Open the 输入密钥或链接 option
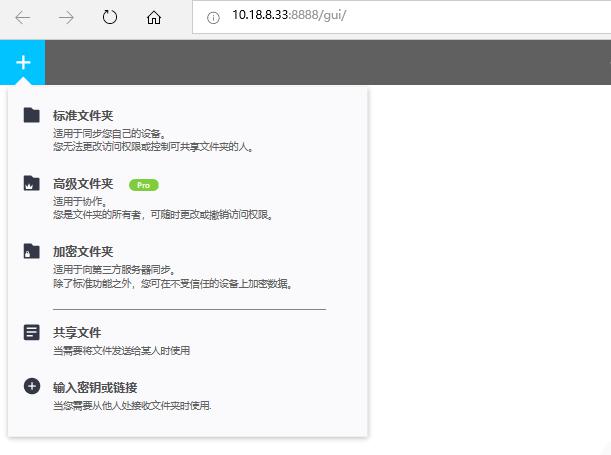This screenshot has height=455, width=611. pos(95,387)
